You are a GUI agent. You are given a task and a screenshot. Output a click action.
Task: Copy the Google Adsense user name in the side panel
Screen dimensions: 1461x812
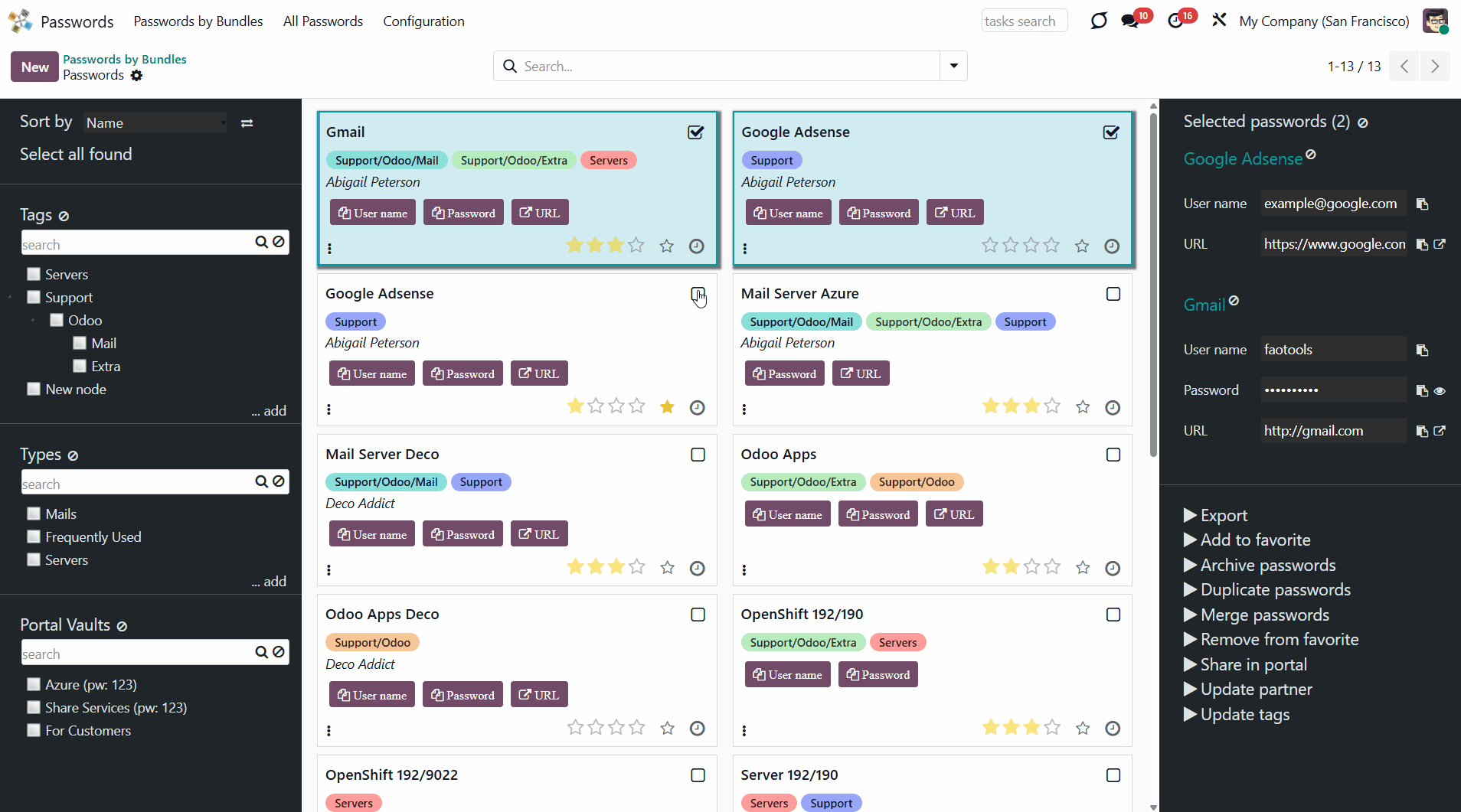point(1422,204)
